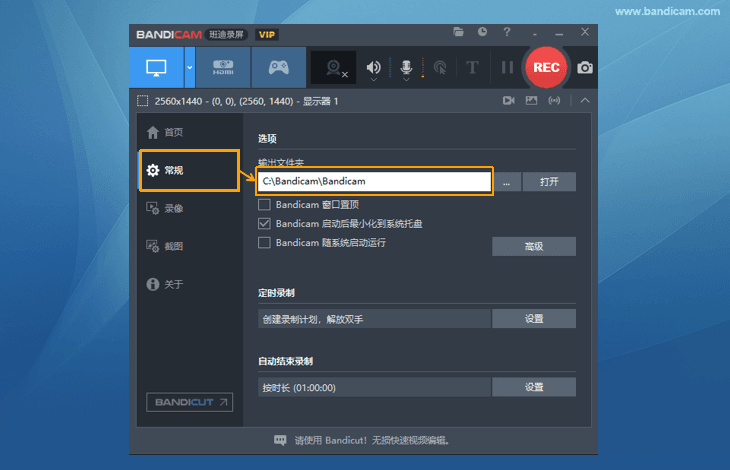The height and width of the screenshot is (470, 730).
Task: Open help question mark icon
Action: 507,32
